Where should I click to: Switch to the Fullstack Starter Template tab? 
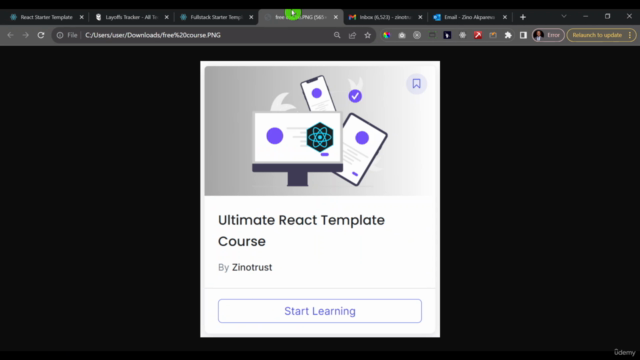[213, 17]
